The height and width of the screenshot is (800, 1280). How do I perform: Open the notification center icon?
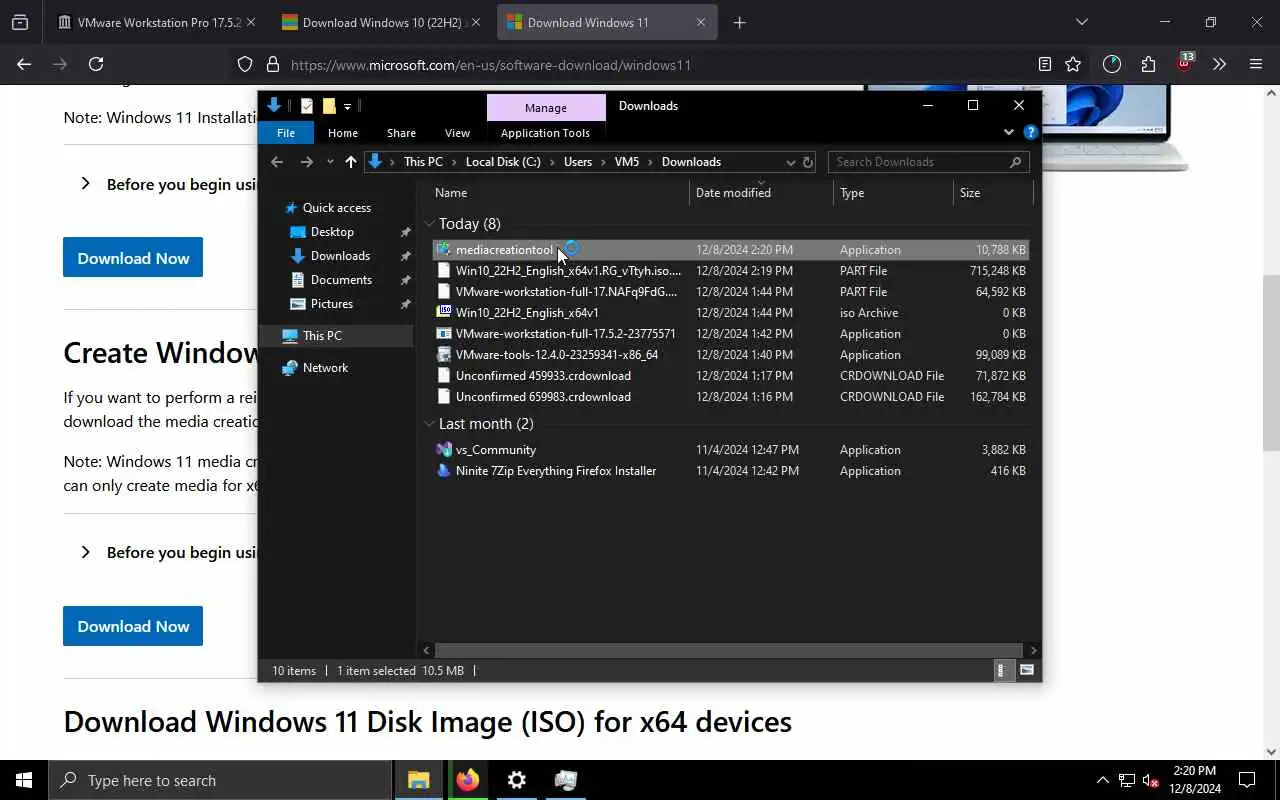click(x=1247, y=780)
